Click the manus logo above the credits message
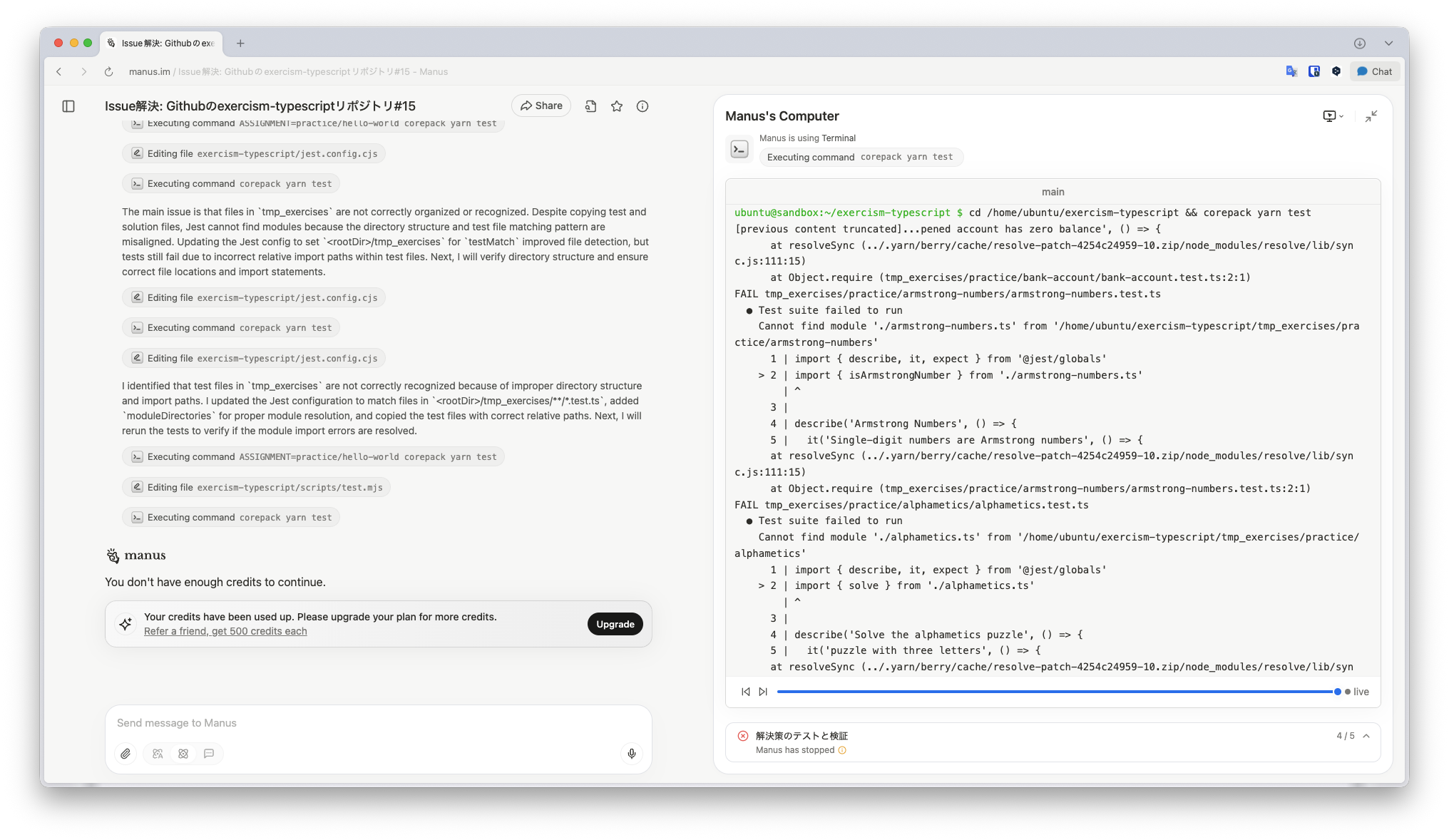1449x840 pixels. click(135, 555)
